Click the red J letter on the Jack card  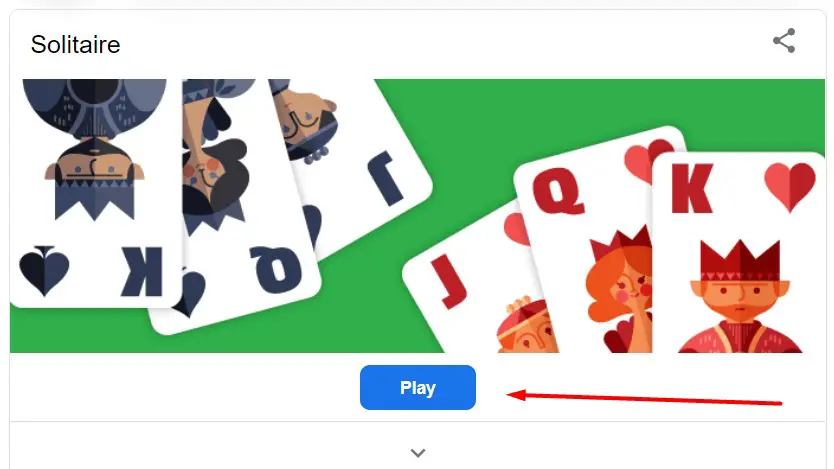(450, 281)
